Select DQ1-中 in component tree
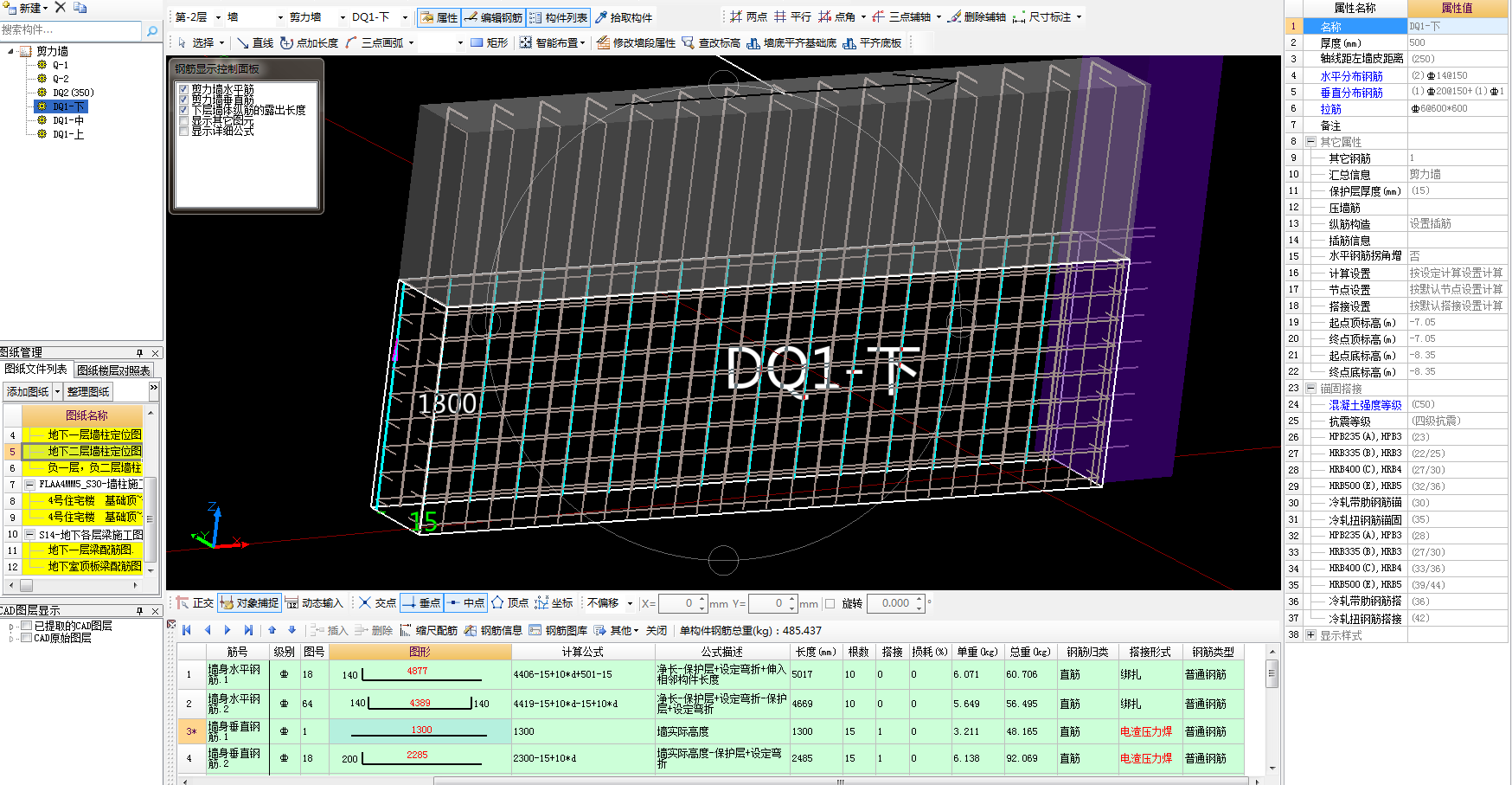This screenshot has width=1512, height=785. 68,120
